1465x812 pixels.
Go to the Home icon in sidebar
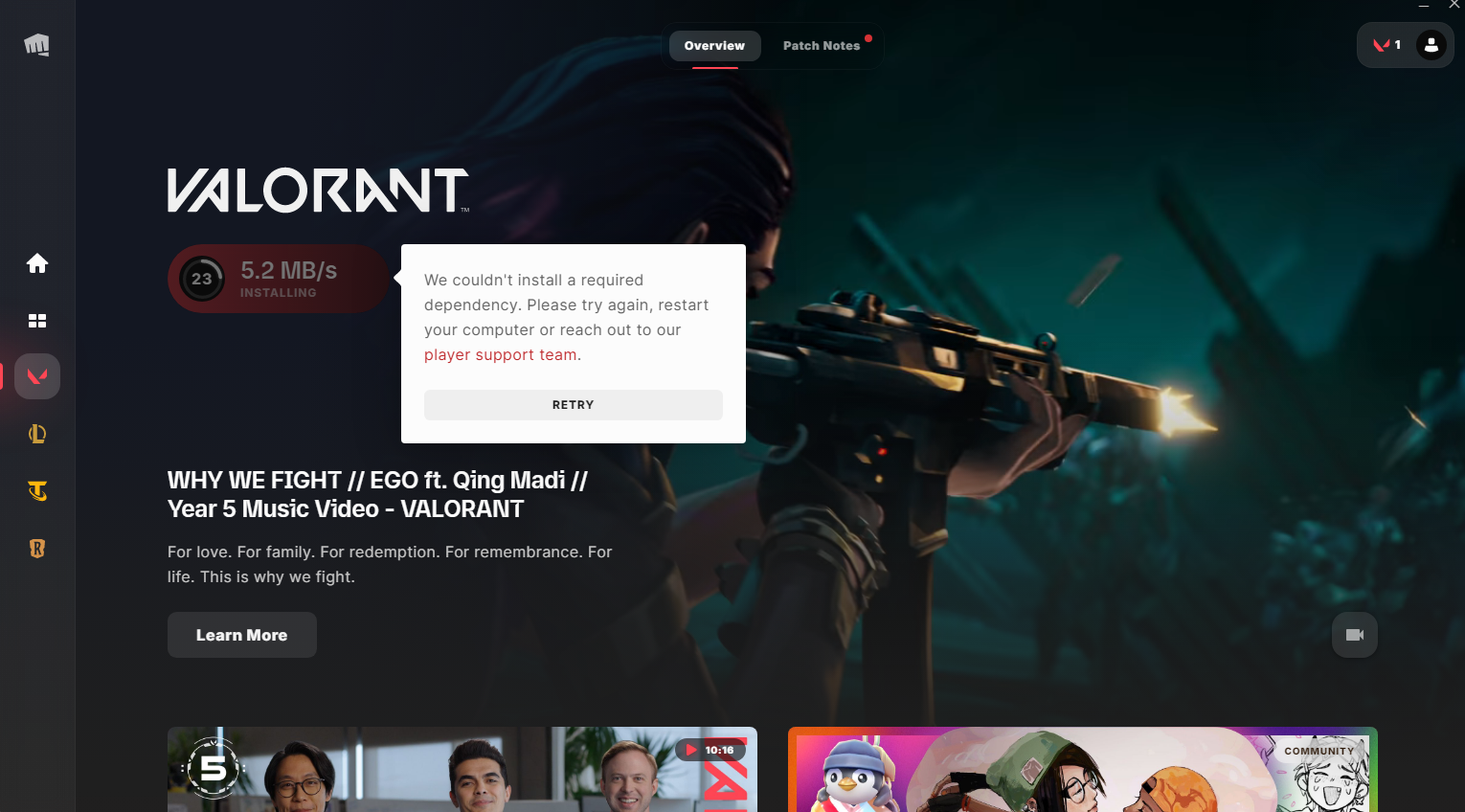pyautogui.click(x=37, y=263)
